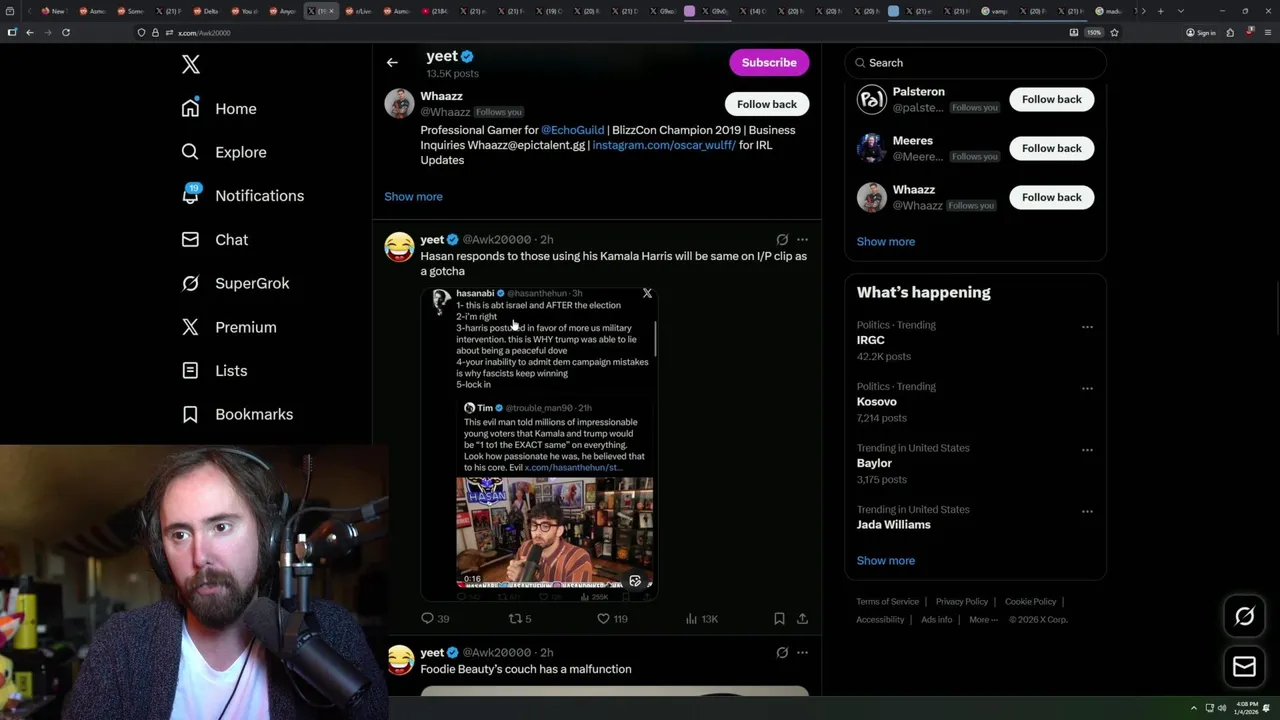Image resolution: width=1280 pixels, height=720 pixels.
Task: Bookmark this page with the star icon
Action: [x=1114, y=32]
